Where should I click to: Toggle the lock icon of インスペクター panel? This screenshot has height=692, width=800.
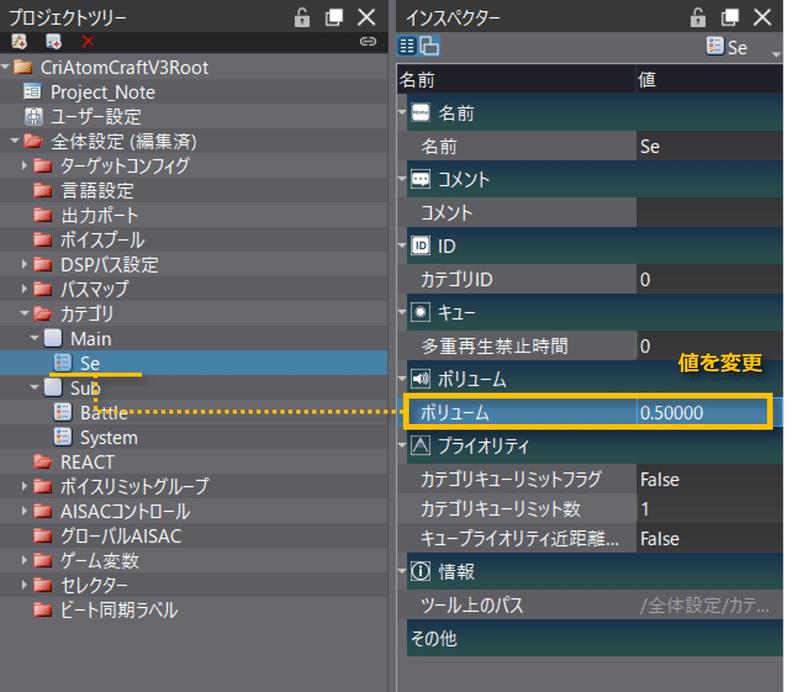[698, 17]
